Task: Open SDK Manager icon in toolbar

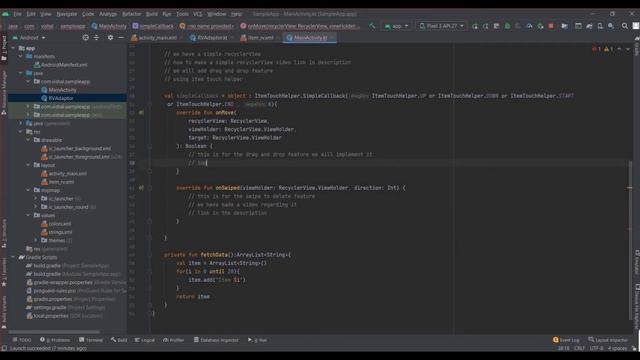Action: click(611, 26)
